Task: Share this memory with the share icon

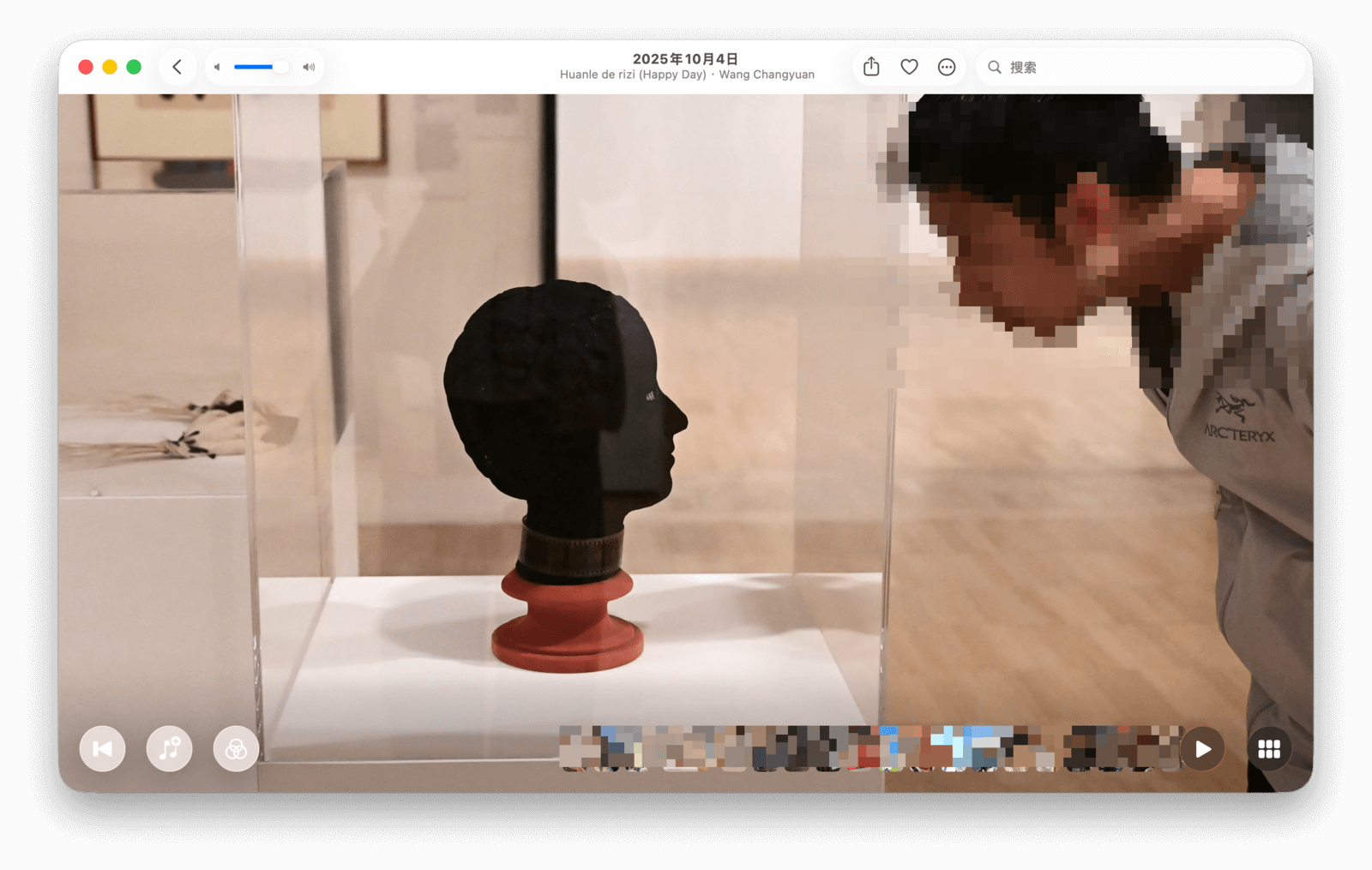Action: pos(871,67)
